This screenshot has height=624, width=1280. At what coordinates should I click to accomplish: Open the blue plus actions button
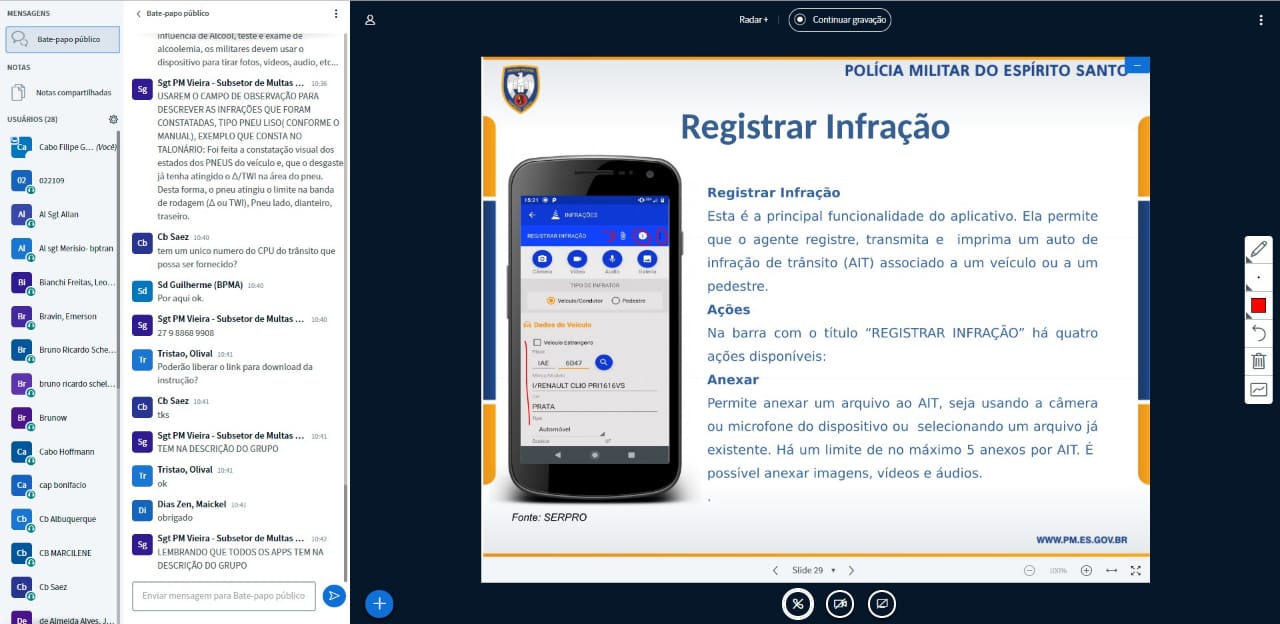click(379, 603)
